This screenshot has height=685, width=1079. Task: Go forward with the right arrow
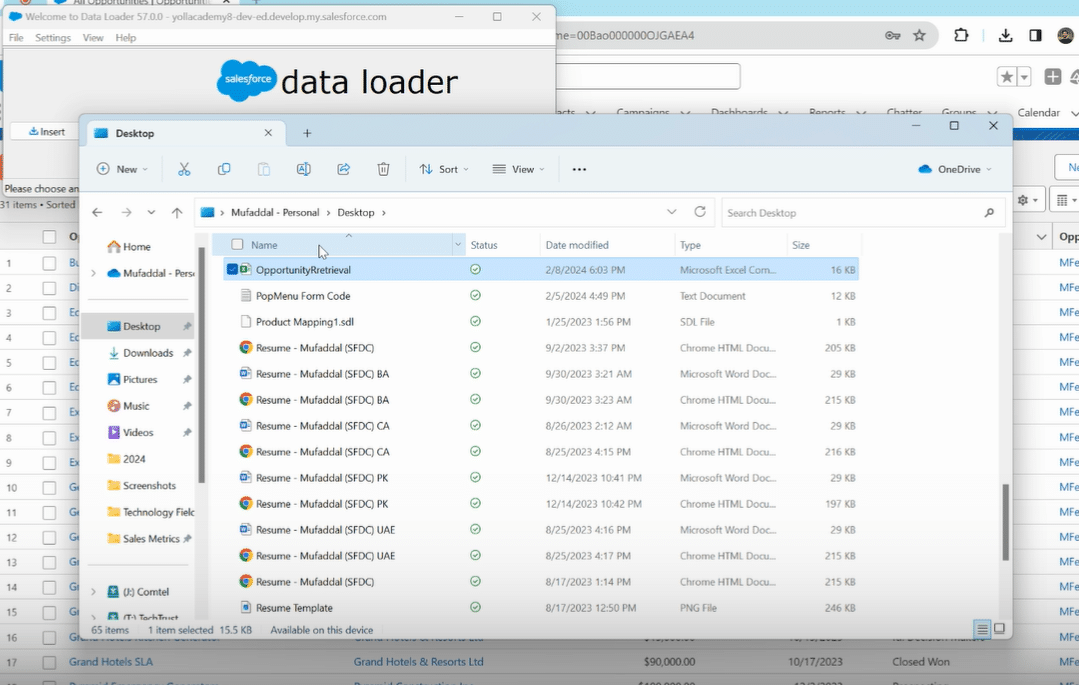pos(126,213)
